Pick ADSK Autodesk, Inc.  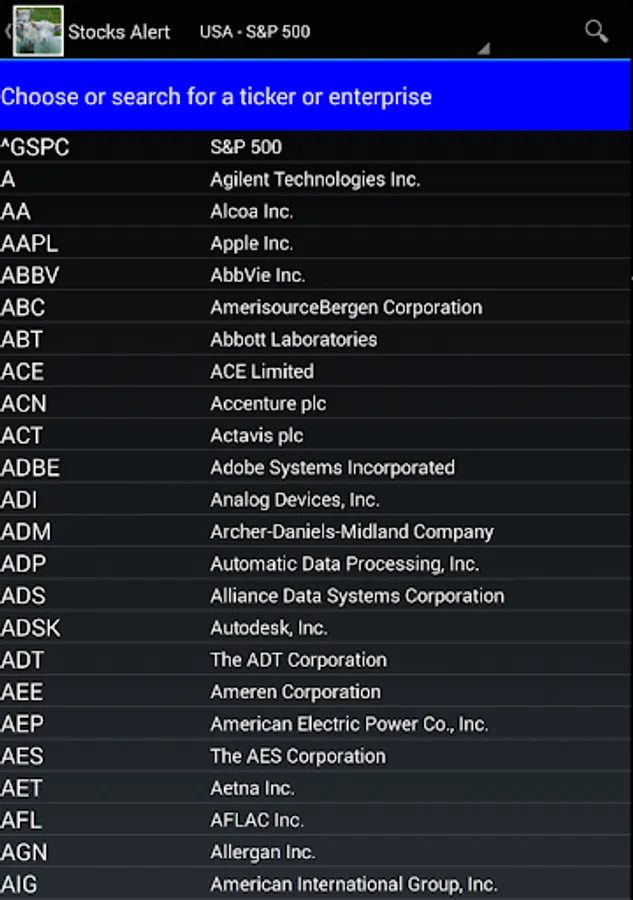pyautogui.click(x=316, y=628)
